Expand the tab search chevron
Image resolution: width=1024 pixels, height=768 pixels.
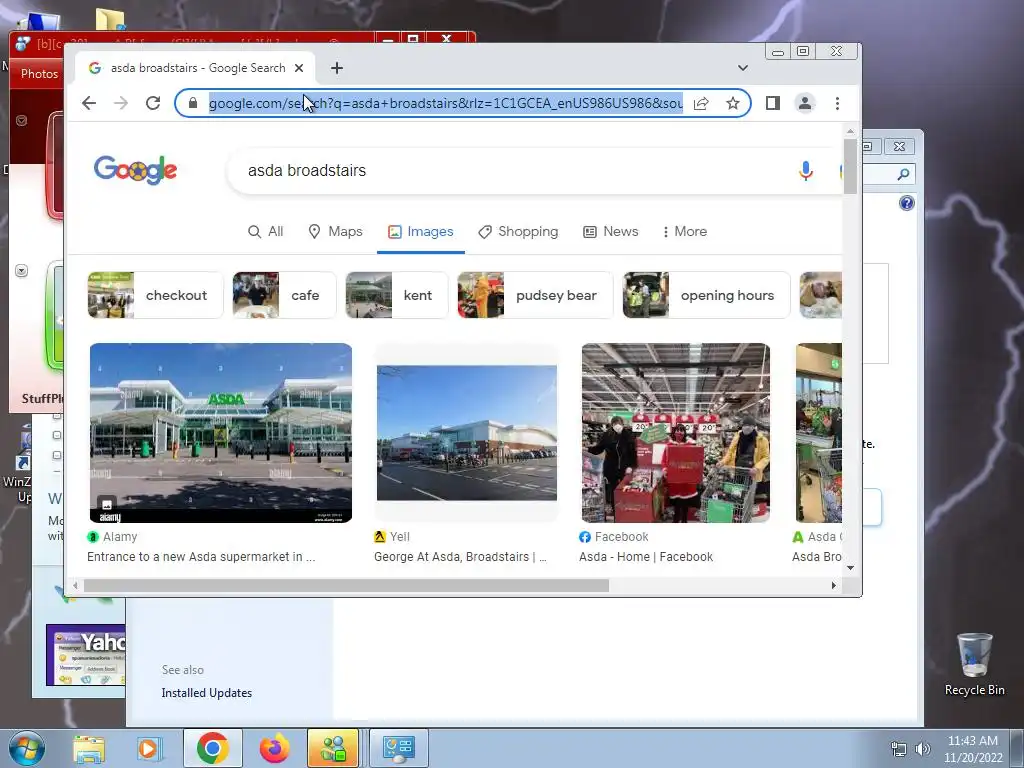point(743,68)
